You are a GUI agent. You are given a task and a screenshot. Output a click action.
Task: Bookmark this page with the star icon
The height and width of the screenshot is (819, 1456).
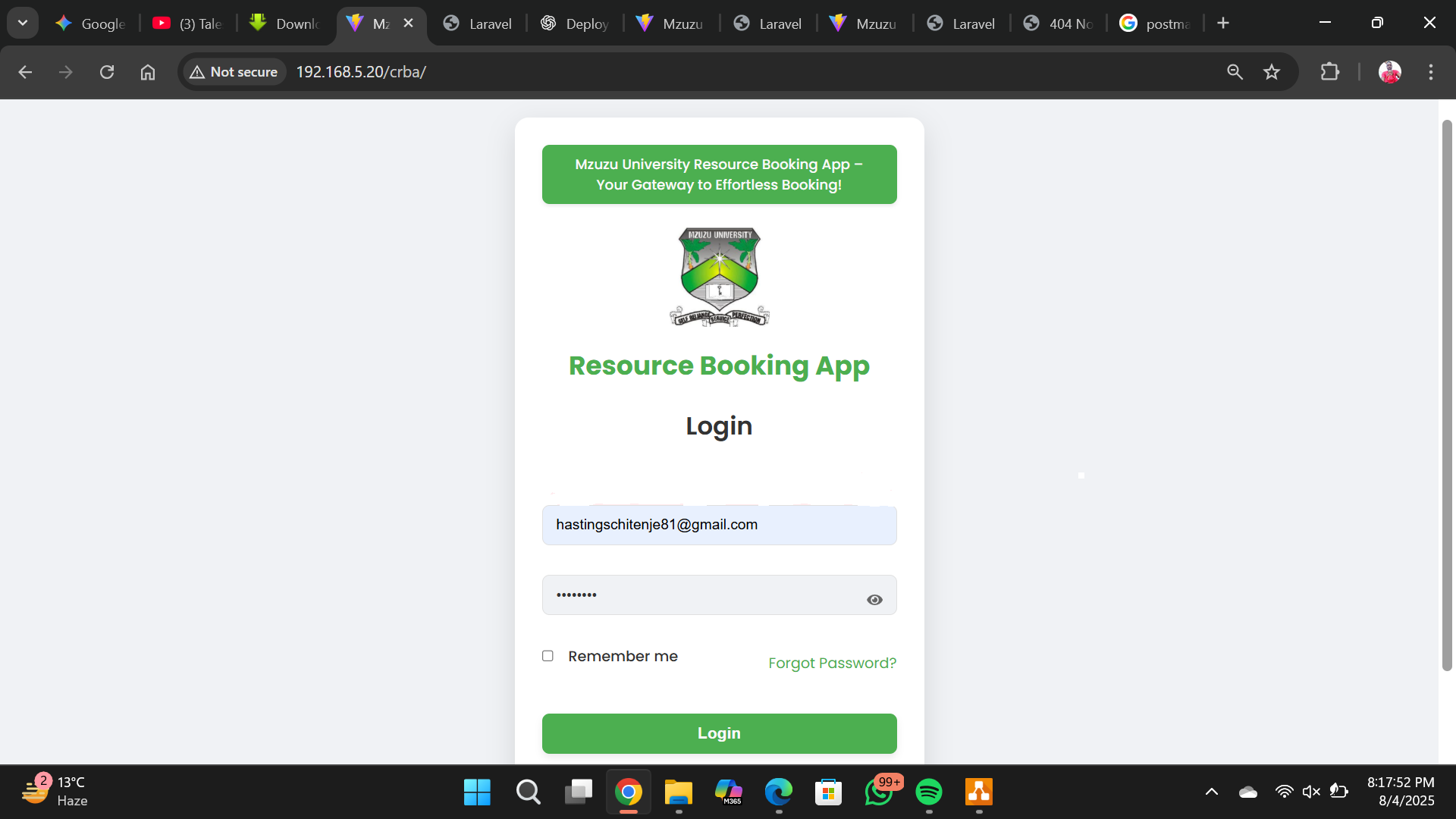(x=1272, y=72)
